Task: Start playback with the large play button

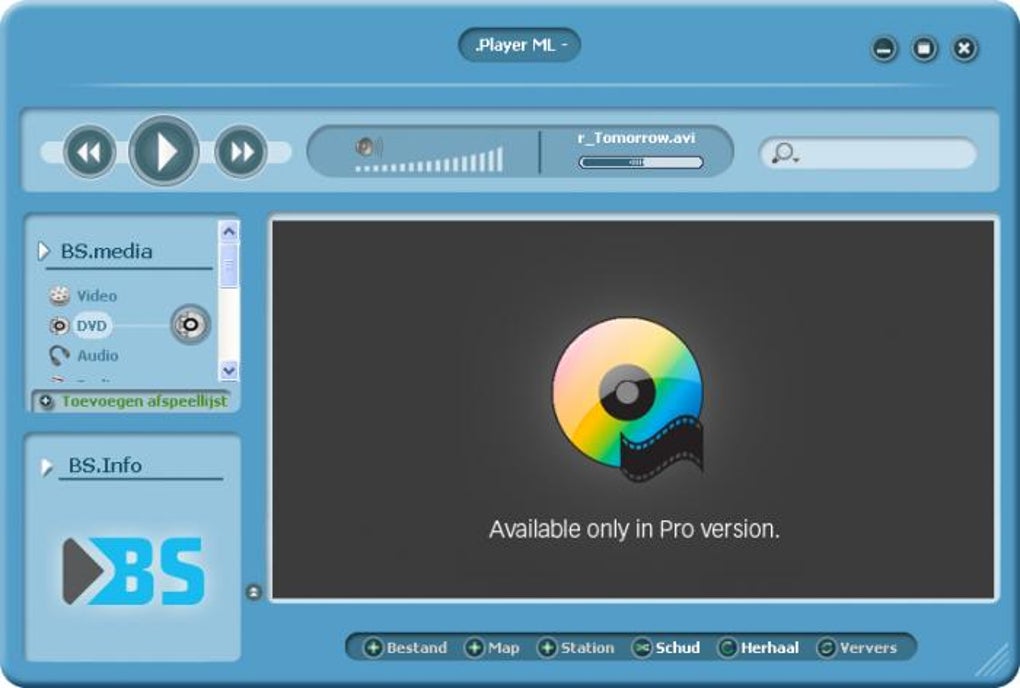Action: point(164,151)
